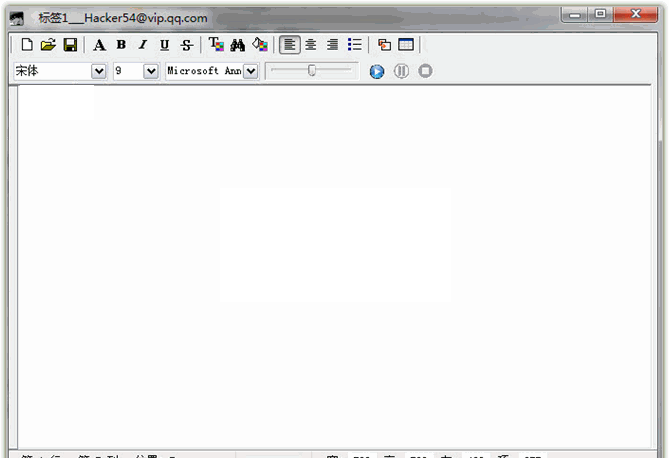Open a file with the folder icon
The width and height of the screenshot is (669, 458).
pos(48,45)
